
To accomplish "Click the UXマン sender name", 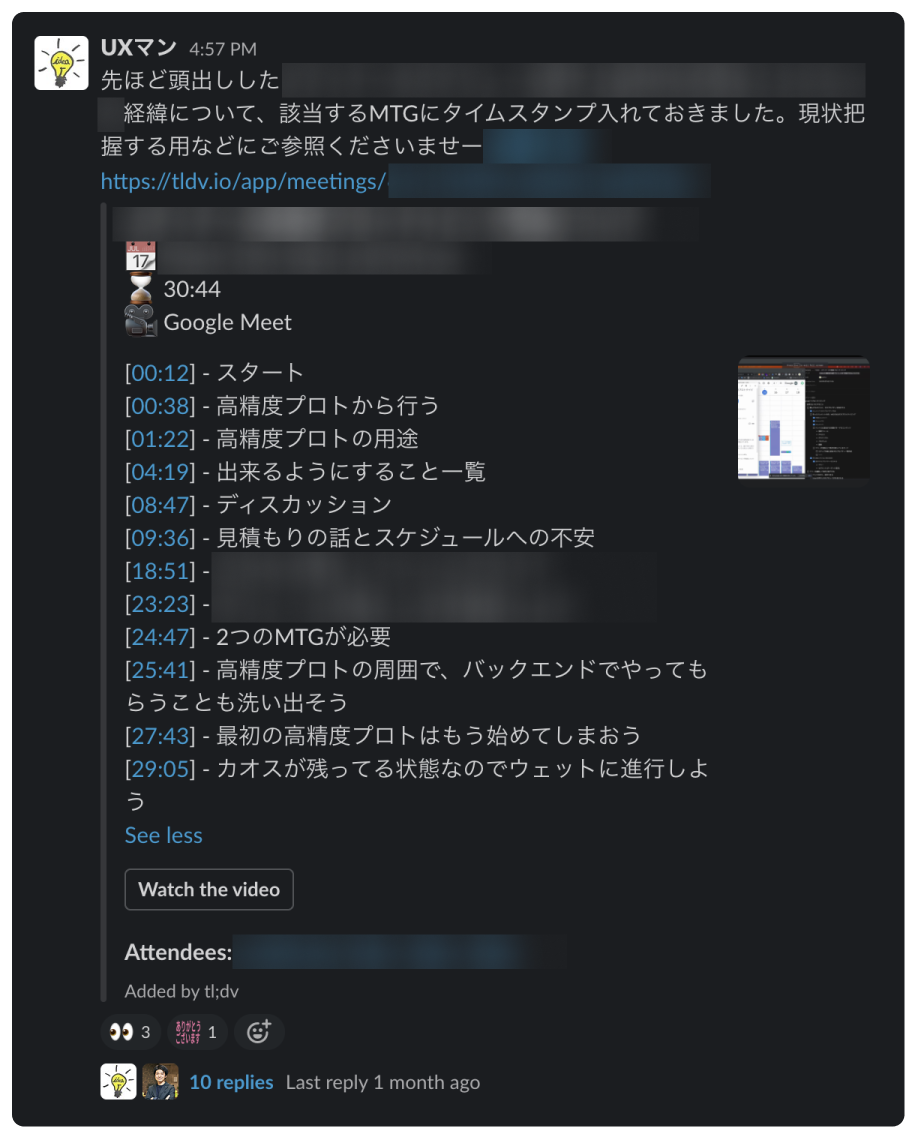I will [139, 48].
